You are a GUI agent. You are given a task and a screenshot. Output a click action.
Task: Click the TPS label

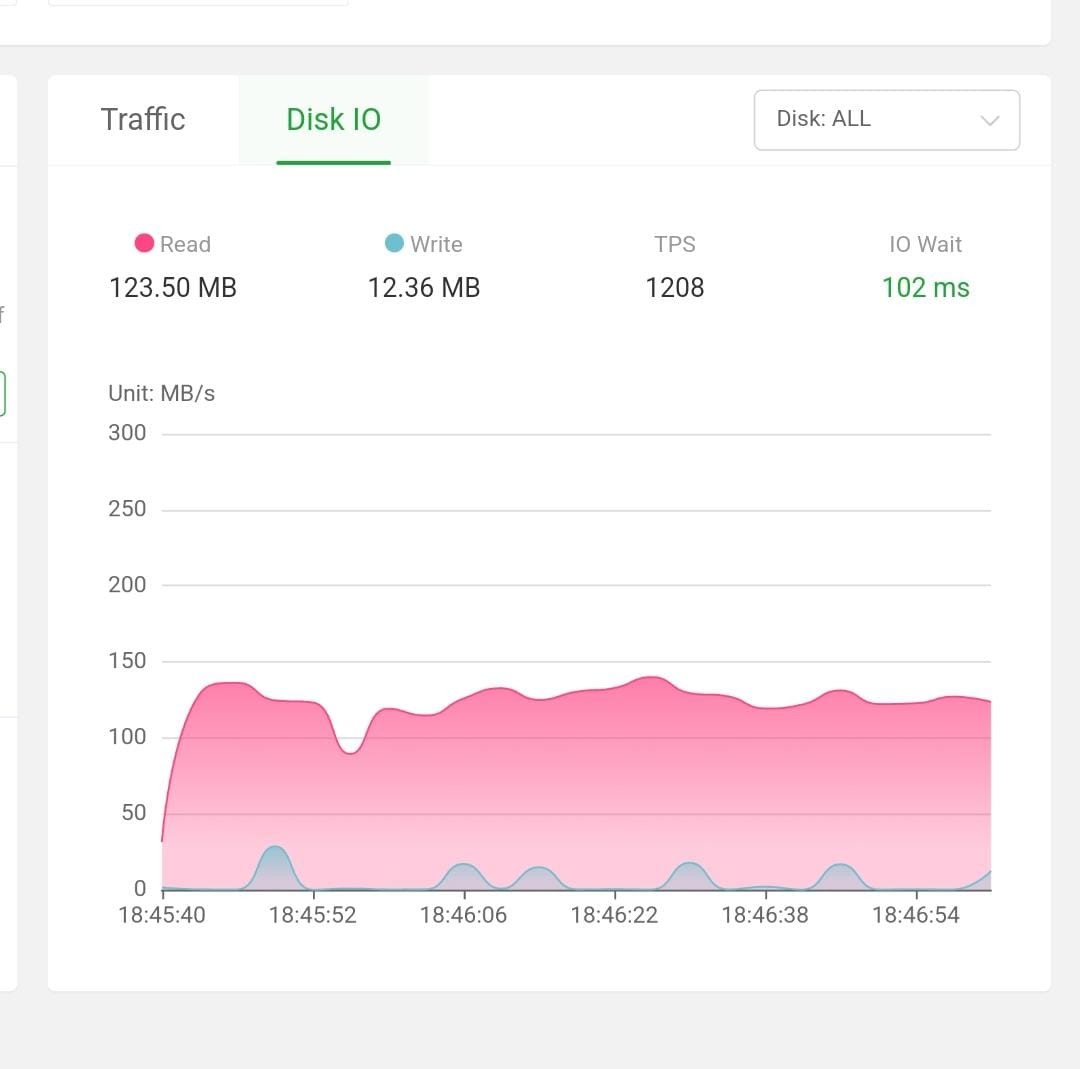coord(674,244)
